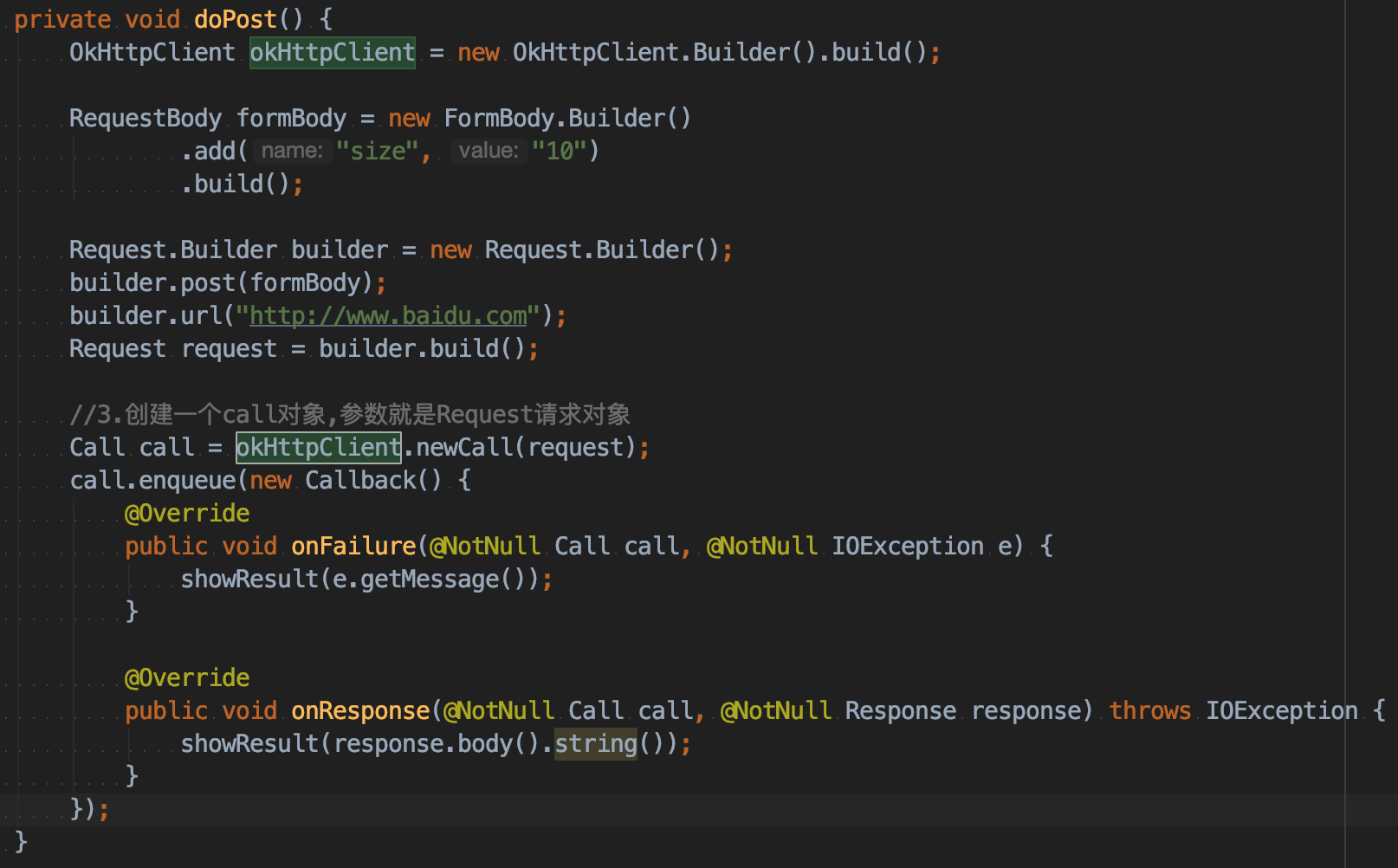1398x868 pixels.
Task: Click call.enqueue method name
Action: point(187,480)
